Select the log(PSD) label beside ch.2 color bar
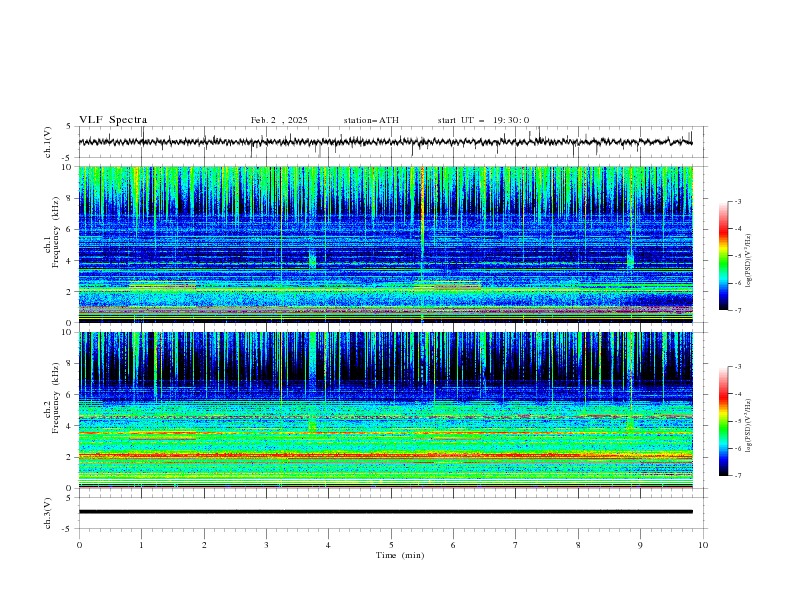The width and height of the screenshot is (792, 612). pos(749,425)
